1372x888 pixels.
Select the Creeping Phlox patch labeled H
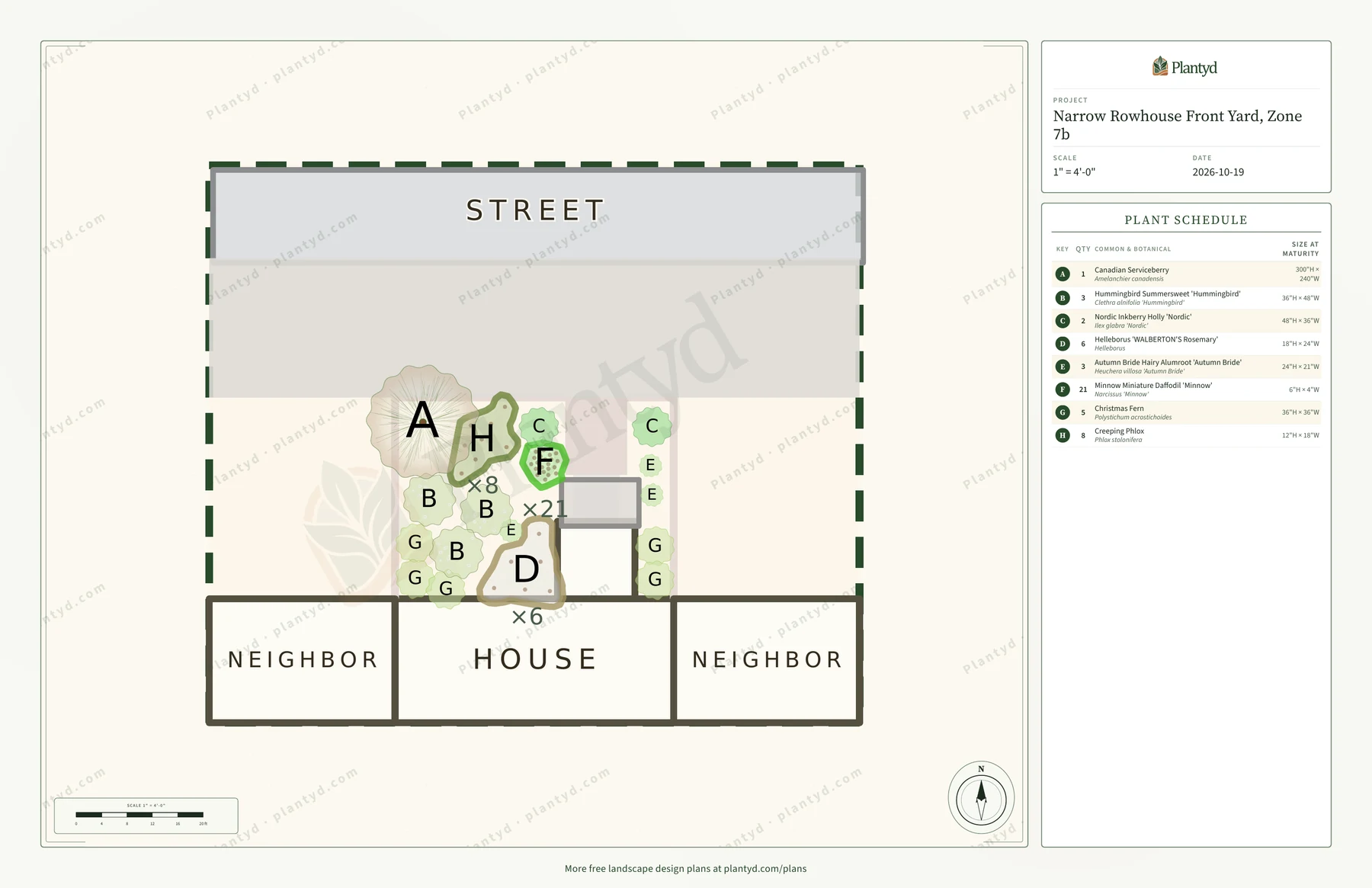pos(482,440)
